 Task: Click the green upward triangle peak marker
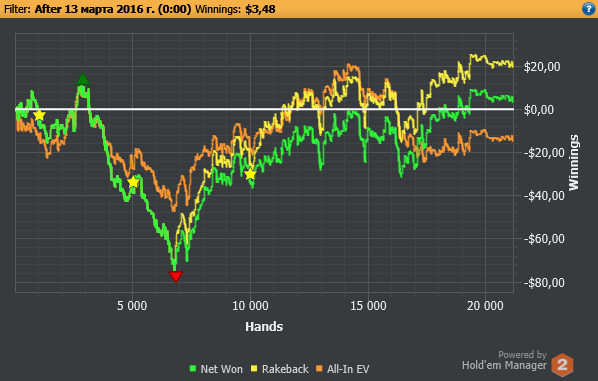[x=82, y=79]
